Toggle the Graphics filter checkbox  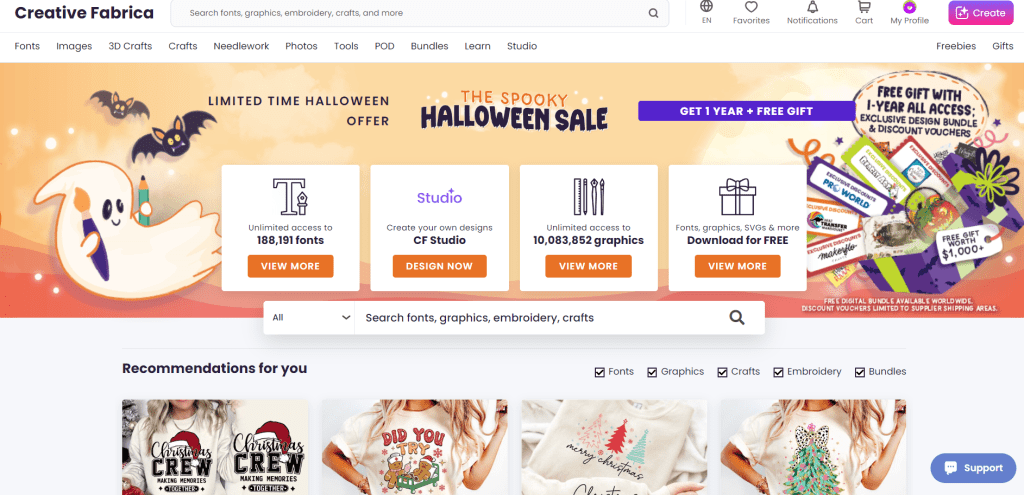pos(652,372)
